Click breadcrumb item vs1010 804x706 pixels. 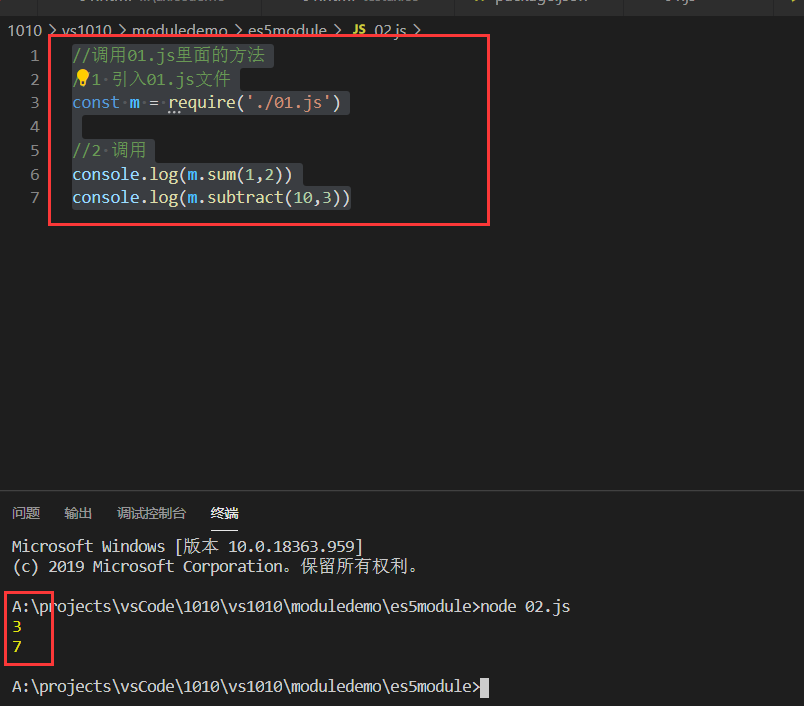[87, 31]
